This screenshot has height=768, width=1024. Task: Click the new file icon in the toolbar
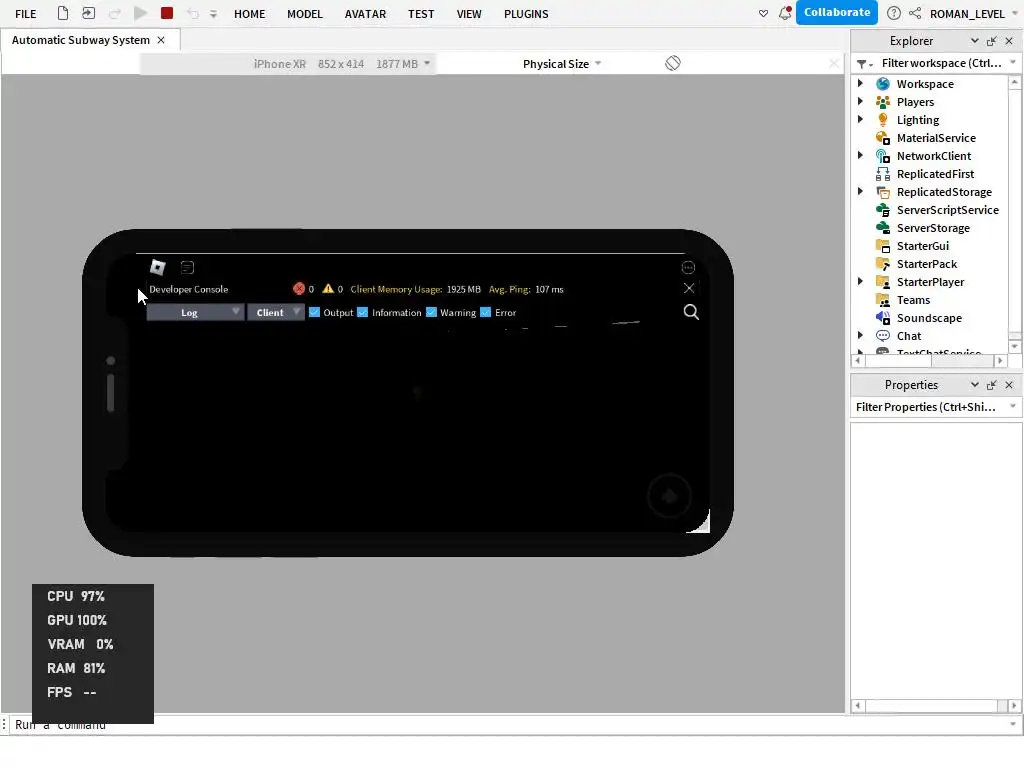63,13
